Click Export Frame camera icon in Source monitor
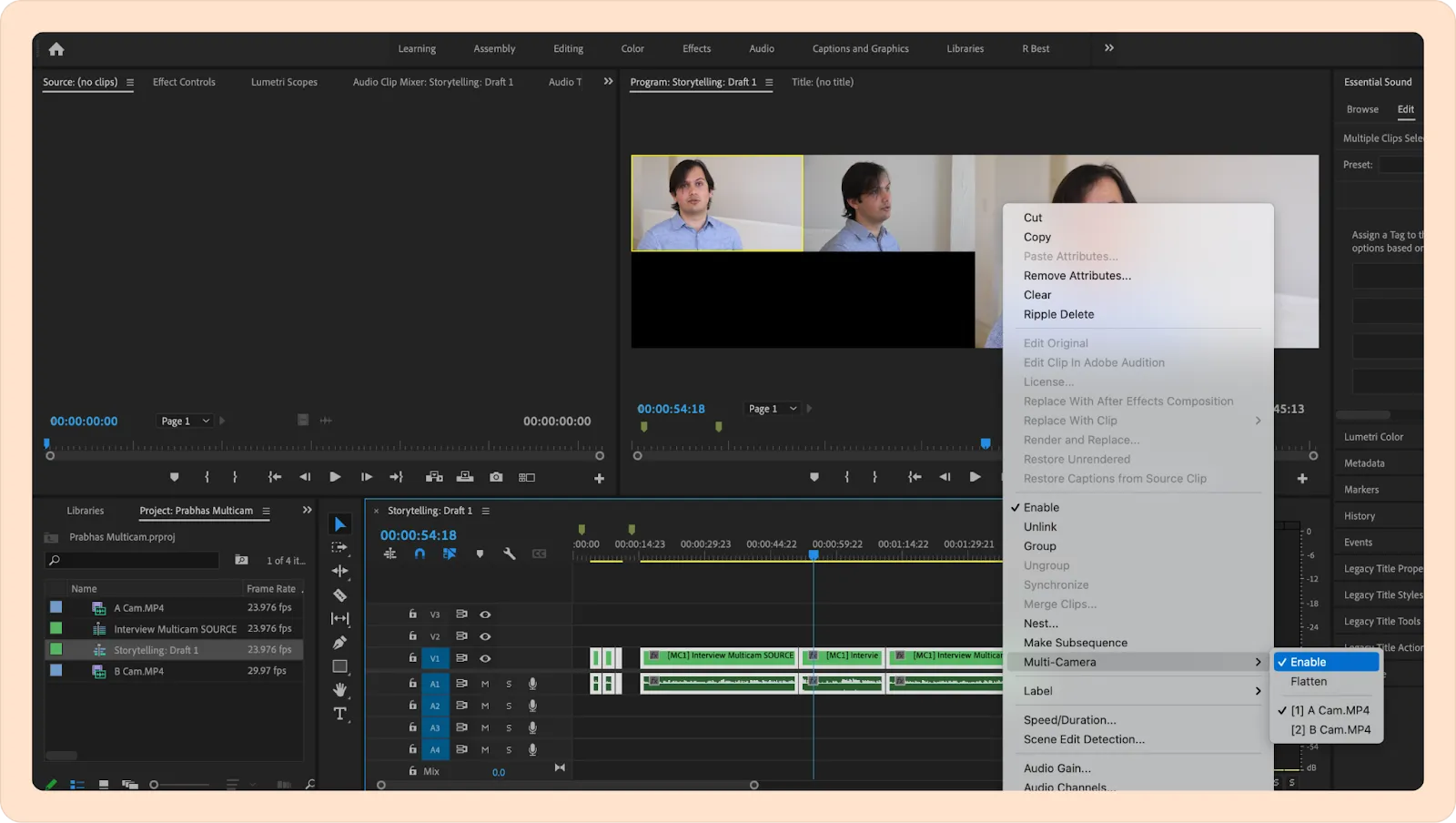 pyautogui.click(x=496, y=477)
